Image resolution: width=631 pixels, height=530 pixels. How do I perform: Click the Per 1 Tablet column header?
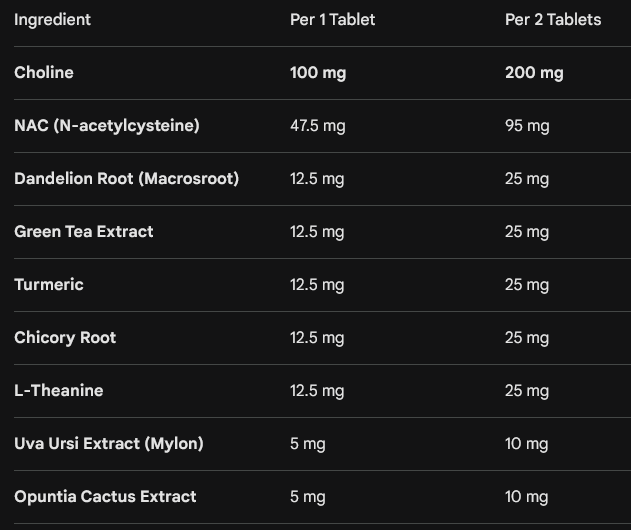332,20
